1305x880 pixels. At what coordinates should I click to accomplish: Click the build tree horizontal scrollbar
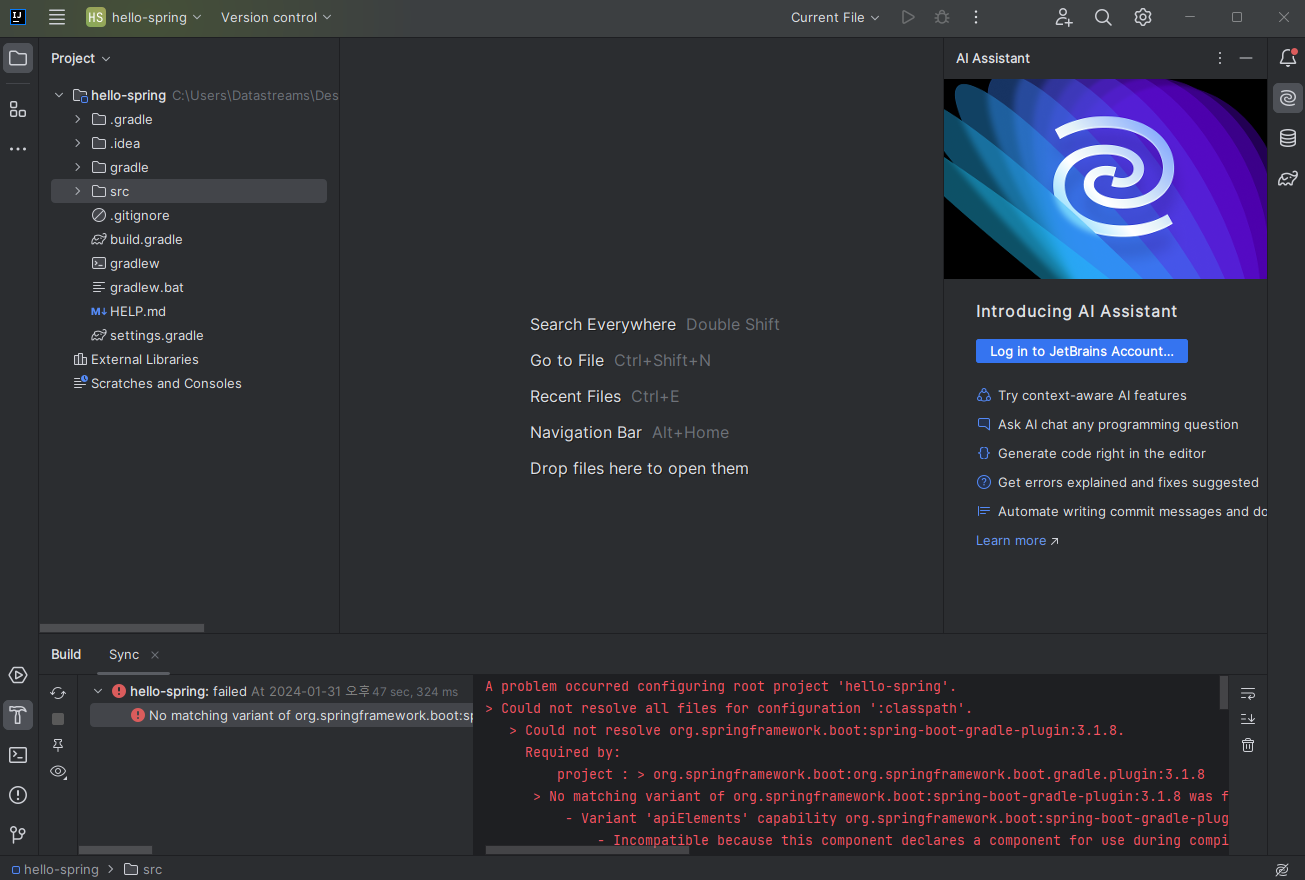(115, 850)
